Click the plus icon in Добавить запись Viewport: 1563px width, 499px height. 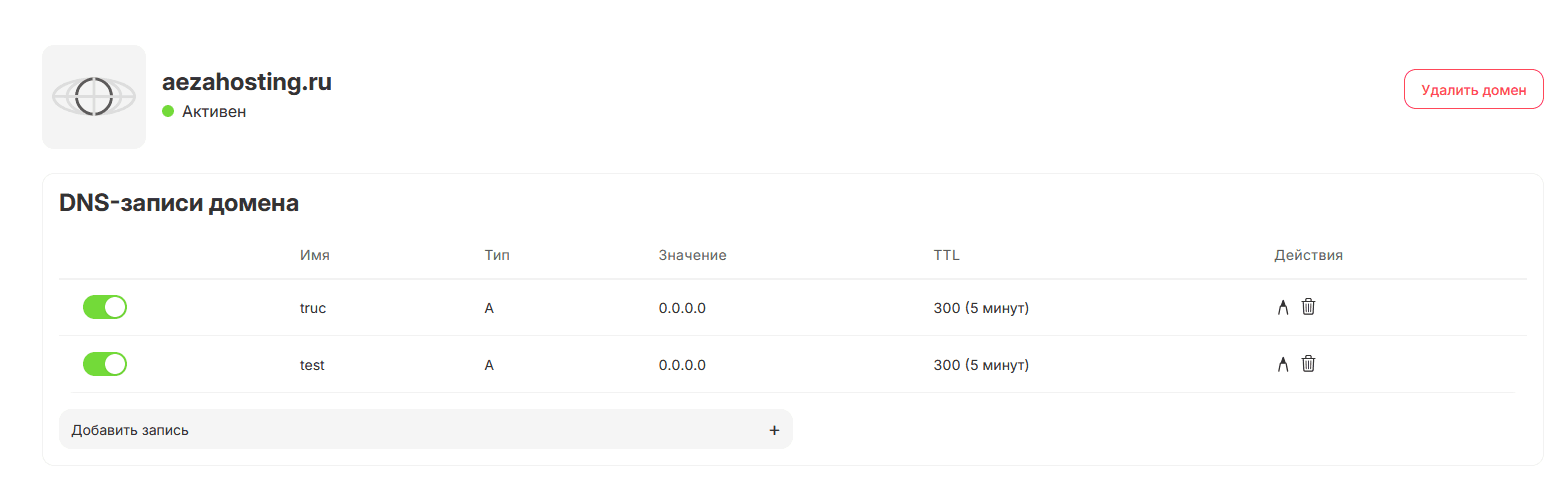(x=774, y=430)
